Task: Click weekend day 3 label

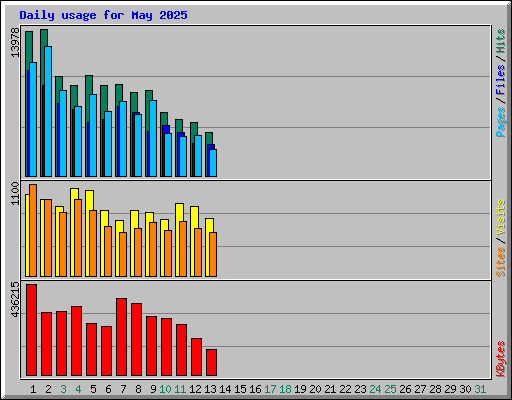Action: [63, 389]
